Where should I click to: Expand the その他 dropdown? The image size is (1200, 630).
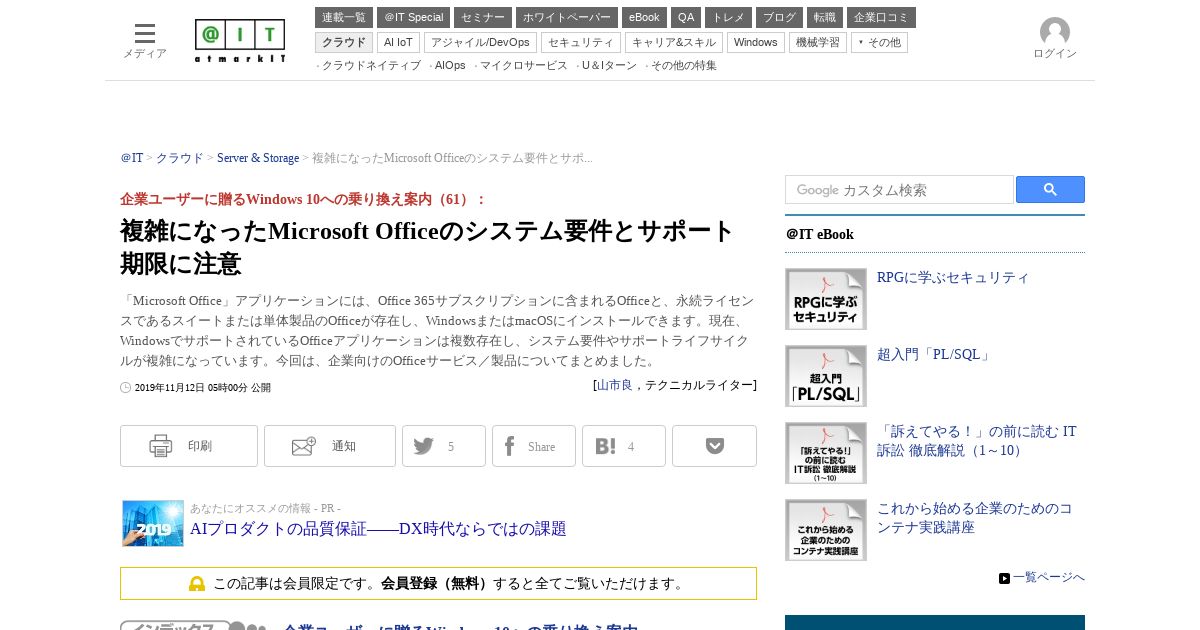pyautogui.click(x=879, y=42)
